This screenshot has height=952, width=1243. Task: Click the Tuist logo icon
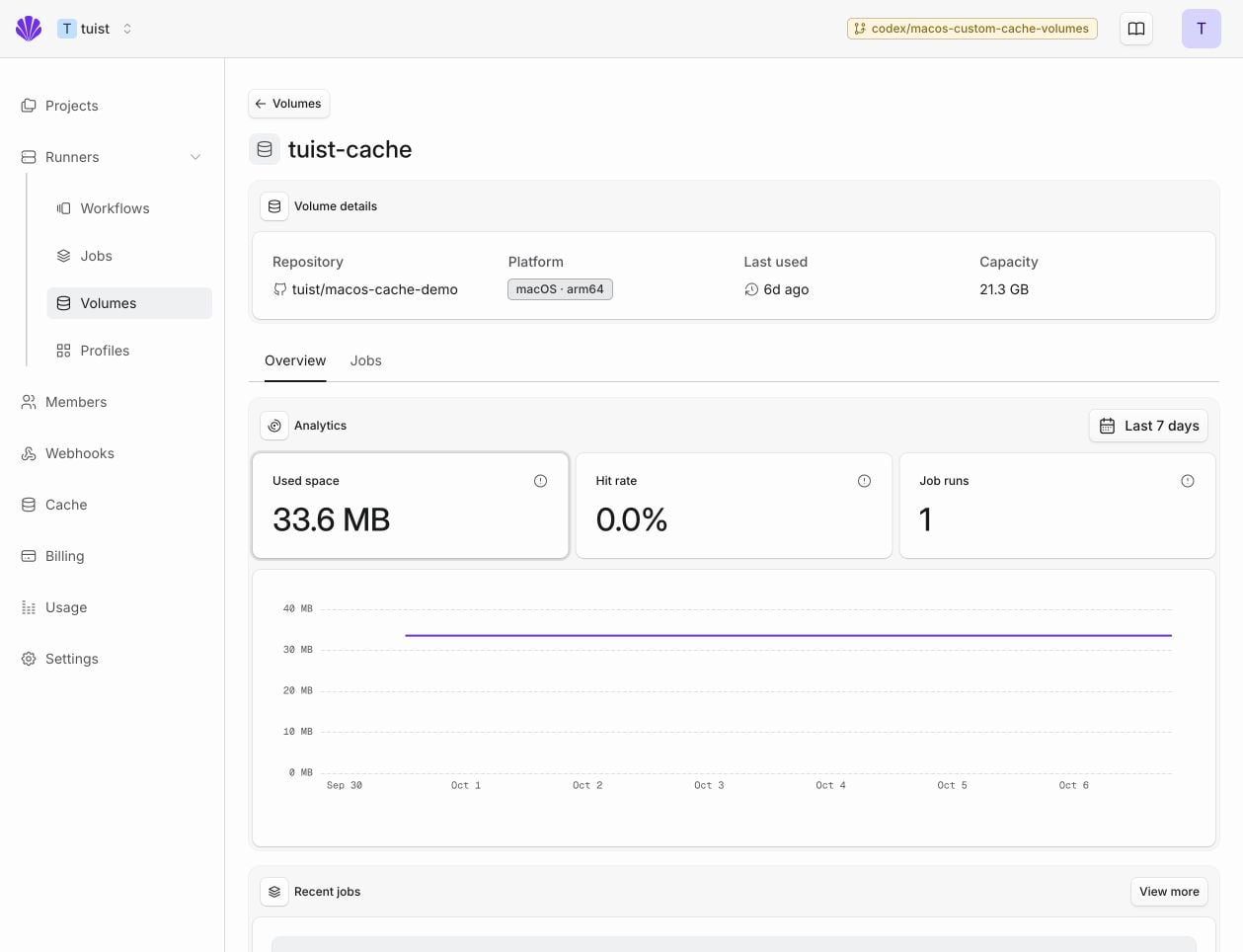29,29
